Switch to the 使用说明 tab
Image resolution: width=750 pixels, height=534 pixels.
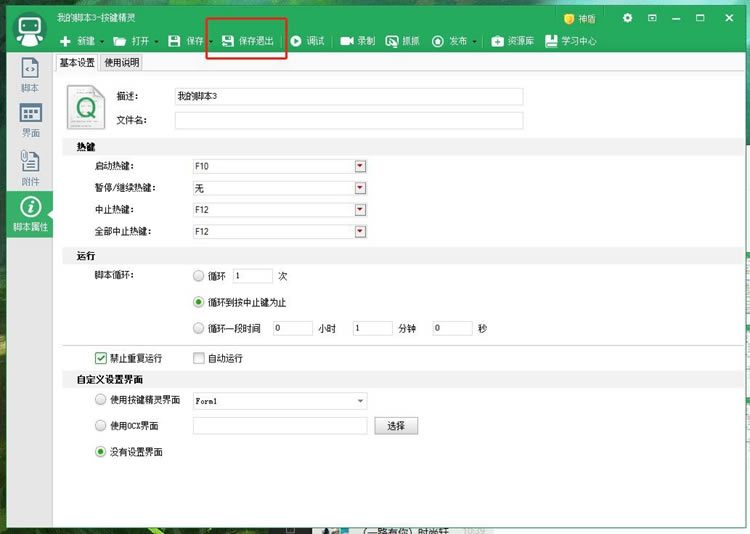click(x=122, y=63)
